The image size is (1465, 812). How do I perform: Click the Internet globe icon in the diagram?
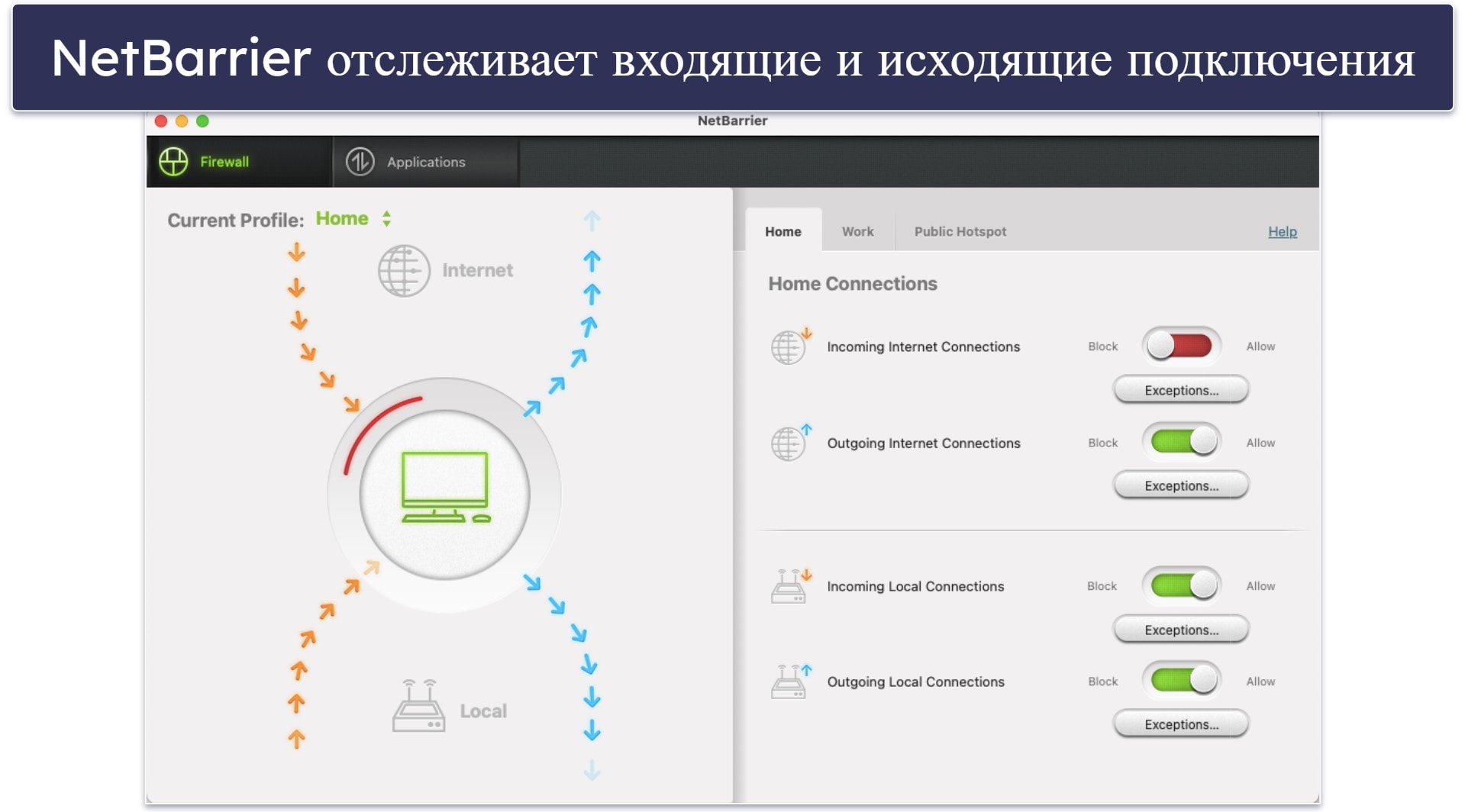404,270
